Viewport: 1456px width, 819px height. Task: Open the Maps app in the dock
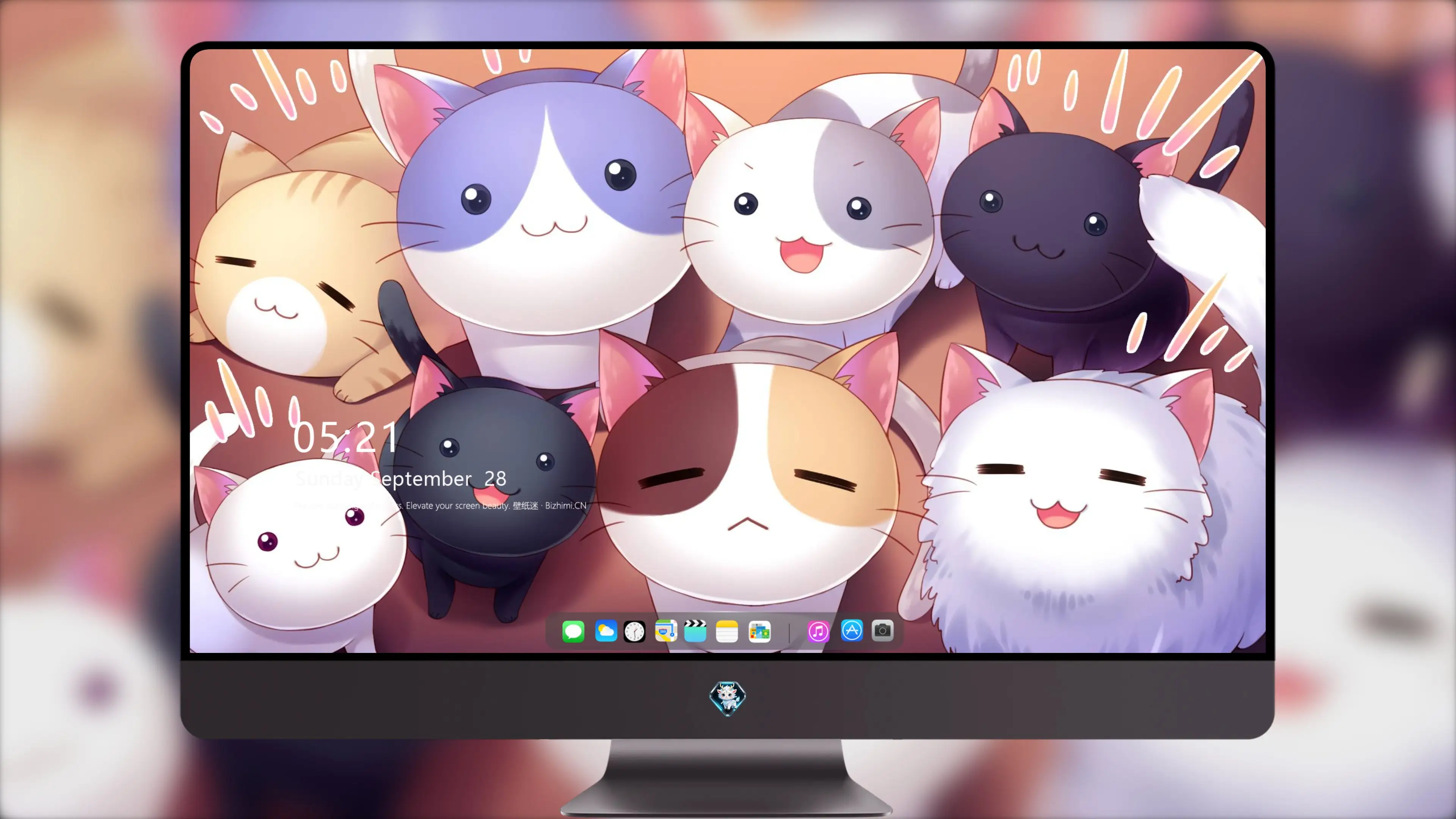[666, 631]
